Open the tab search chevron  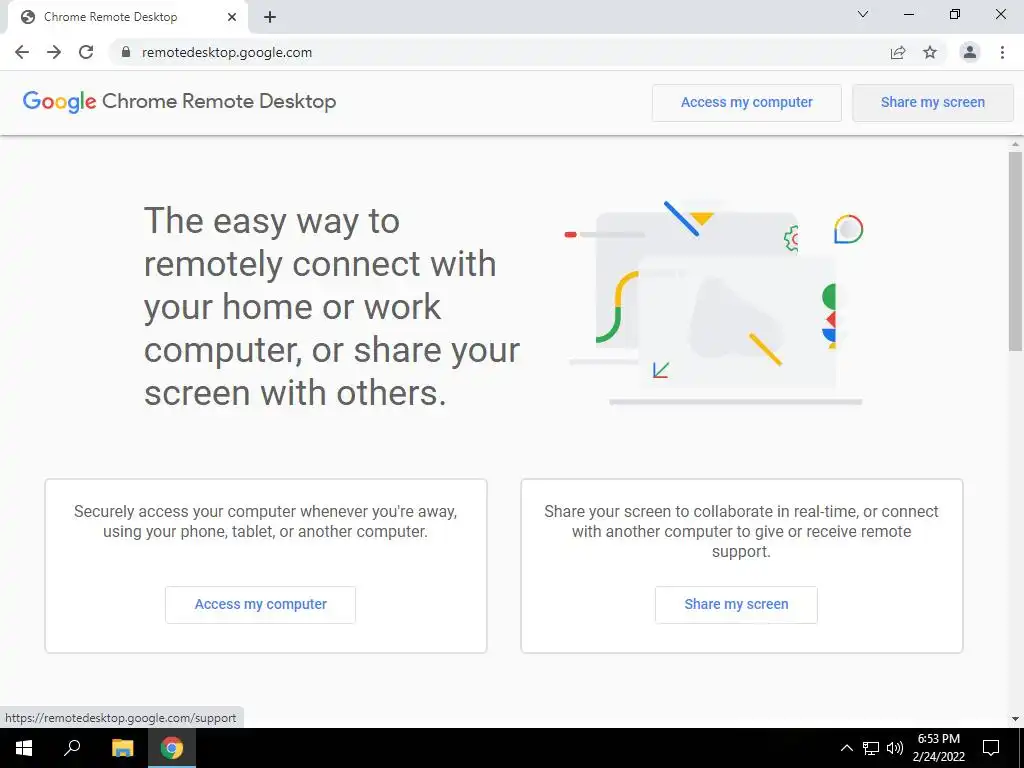click(863, 14)
